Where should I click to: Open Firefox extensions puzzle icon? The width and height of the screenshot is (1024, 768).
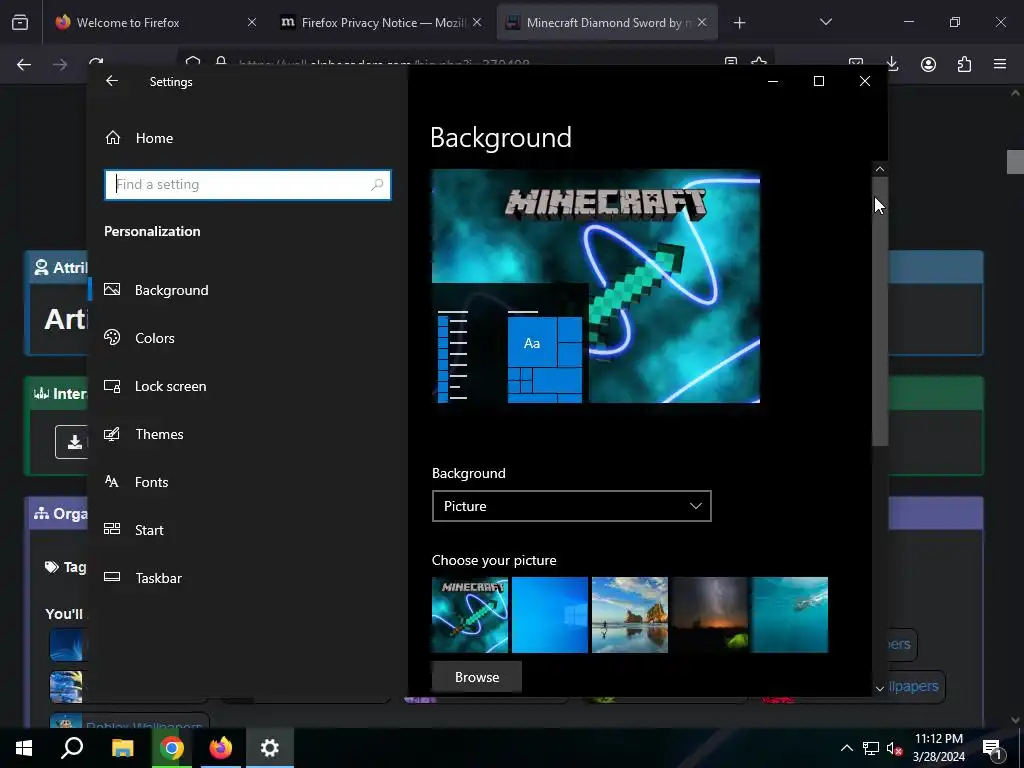pyautogui.click(x=964, y=64)
